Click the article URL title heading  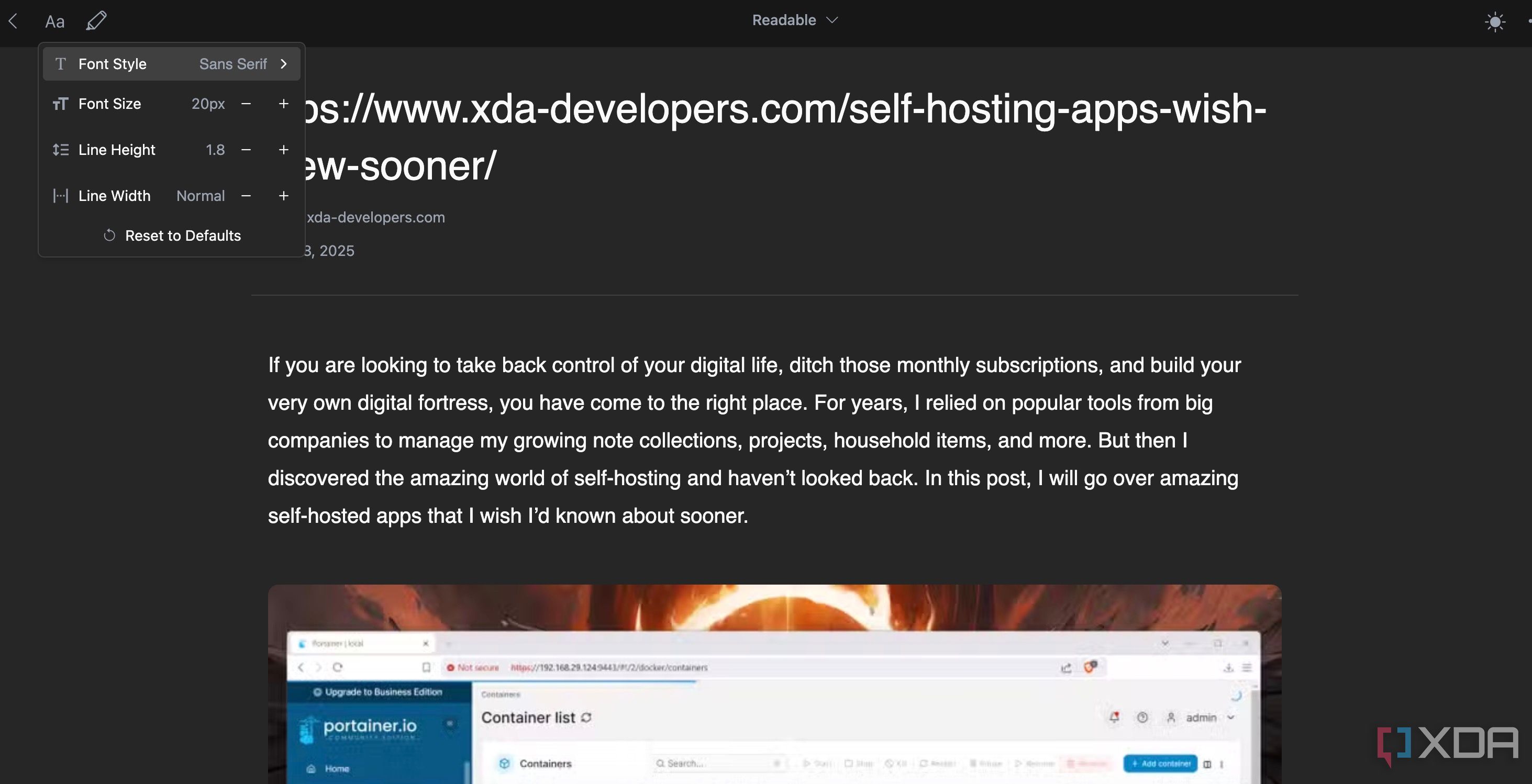[784, 137]
